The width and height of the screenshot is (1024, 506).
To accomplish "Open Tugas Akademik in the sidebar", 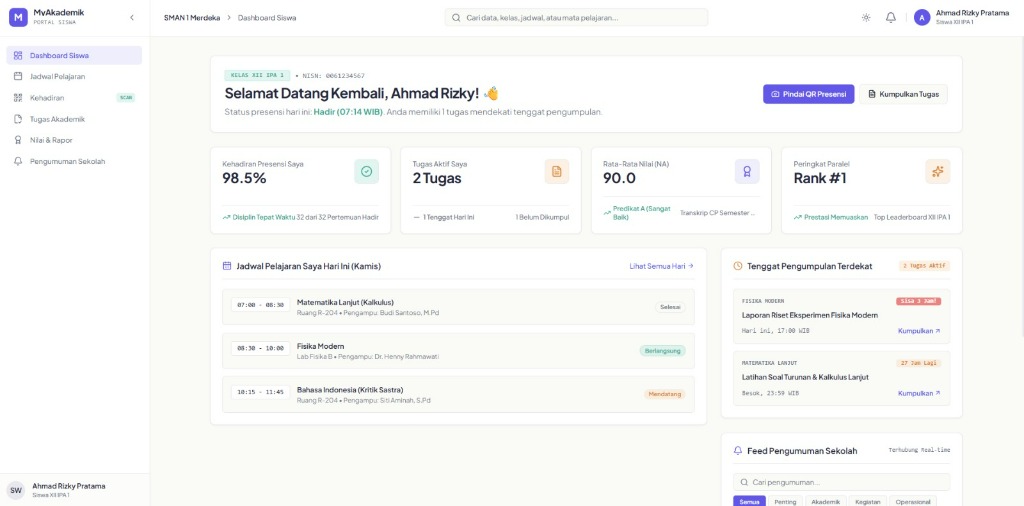I will (74, 119).
